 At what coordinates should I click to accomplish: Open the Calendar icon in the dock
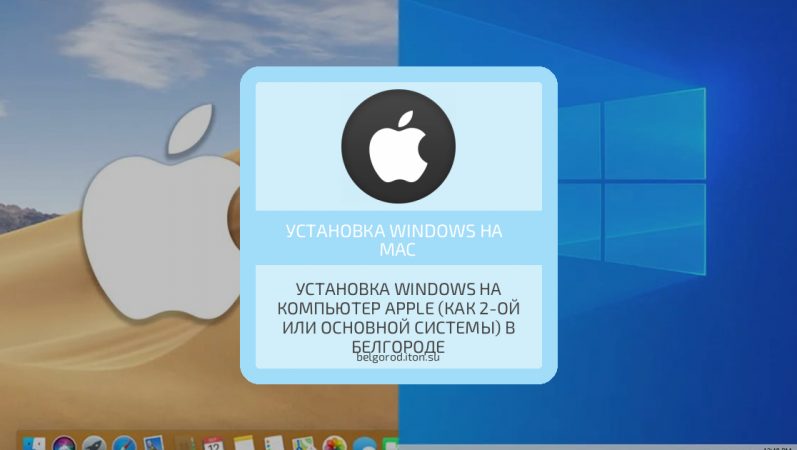213,443
